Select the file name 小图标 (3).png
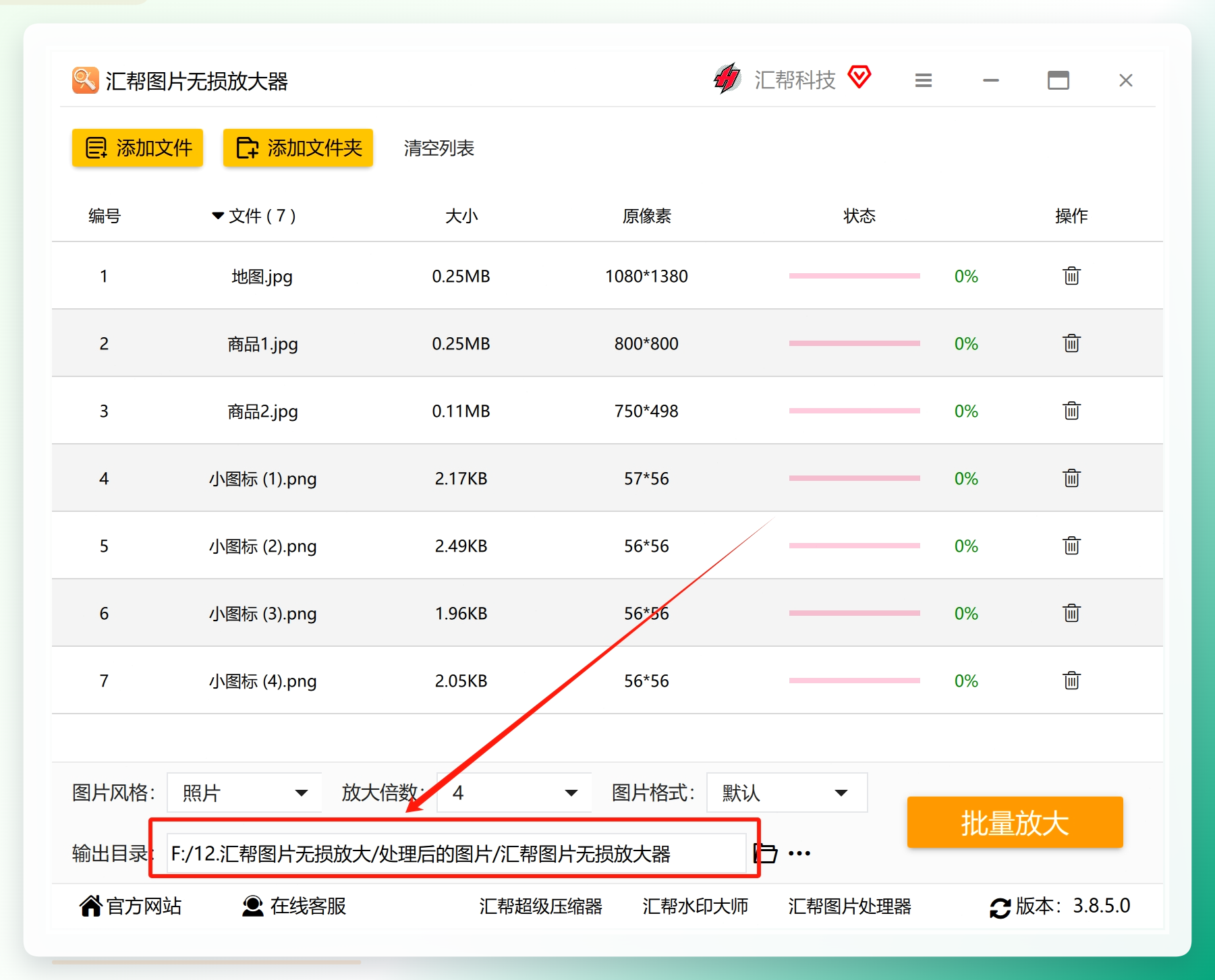1215x980 pixels. point(262,614)
